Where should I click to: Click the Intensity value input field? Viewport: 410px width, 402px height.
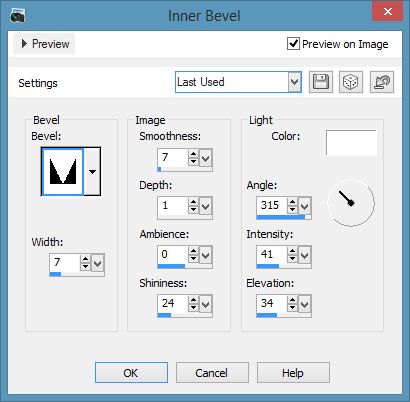point(271,254)
